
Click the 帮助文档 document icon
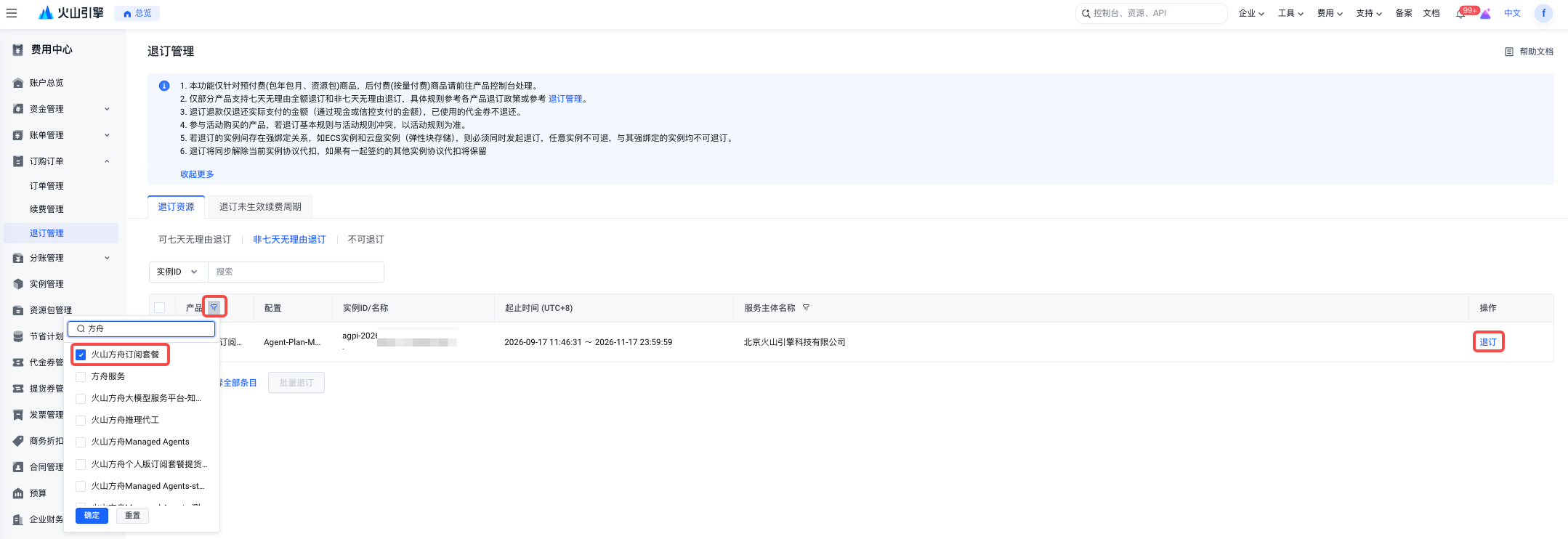point(1509,52)
